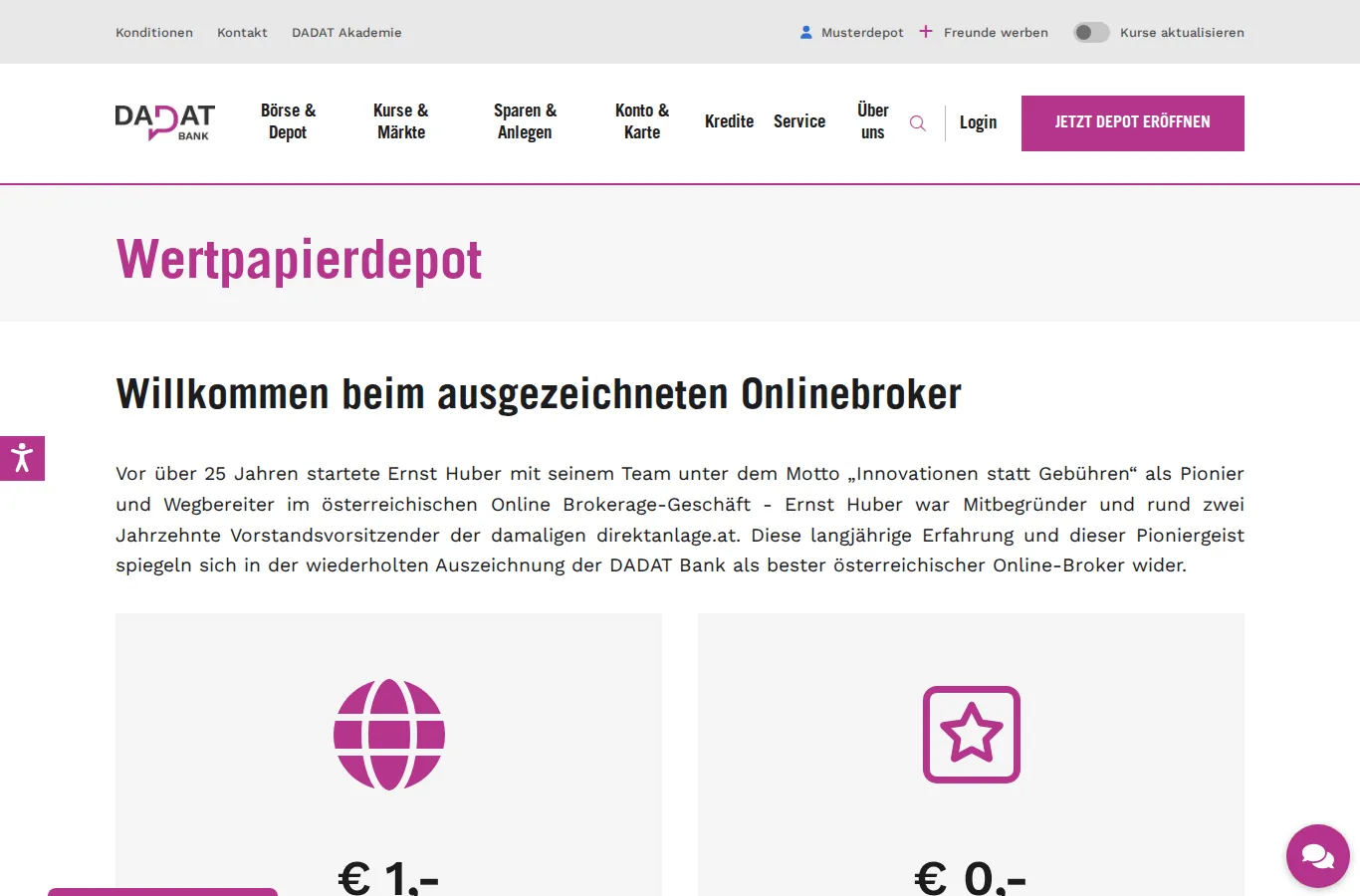Screen dimensions: 1360x896
Task: Click the pink globe icon
Action: [x=389, y=735]
